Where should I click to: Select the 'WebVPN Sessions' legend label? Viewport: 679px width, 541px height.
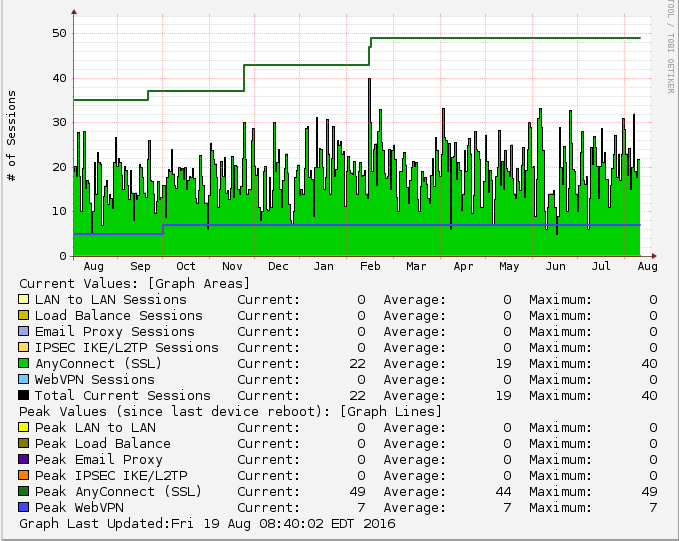point(95,380)
